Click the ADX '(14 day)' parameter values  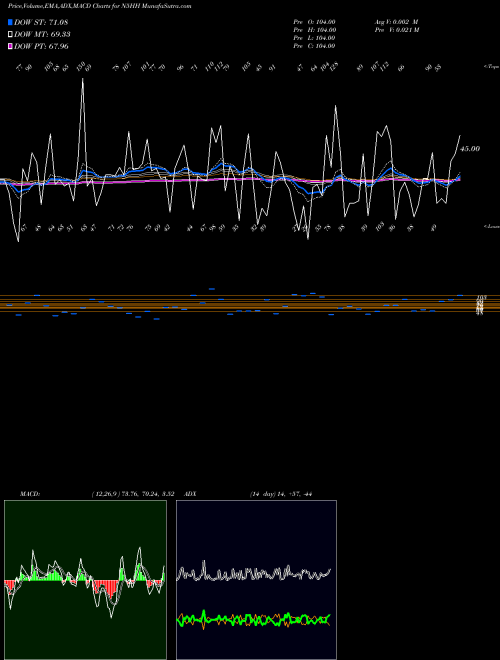(280, 494)
